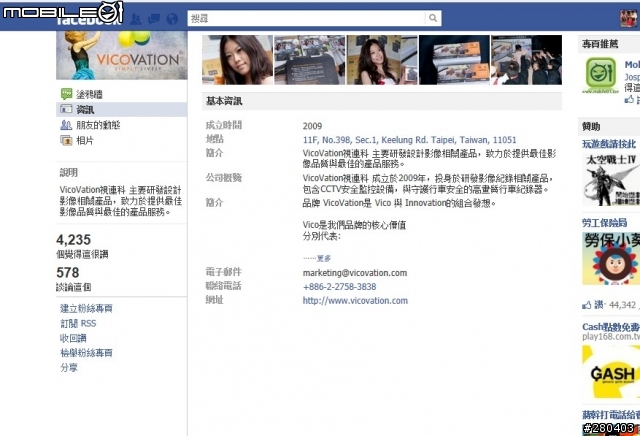Click 分享 share link
The height and width of the screenshot is (436, 640).
point(69,368)
